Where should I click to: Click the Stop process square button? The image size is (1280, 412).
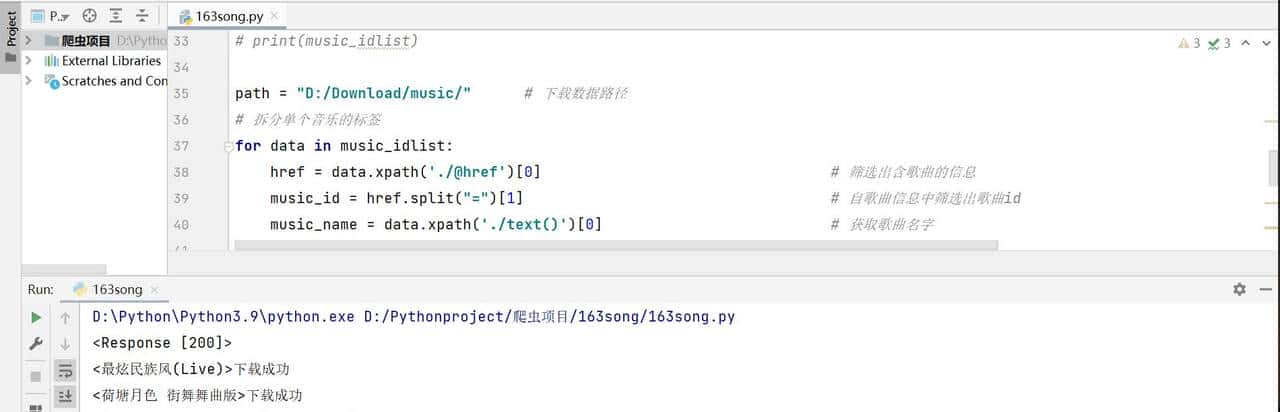(36, 376)
